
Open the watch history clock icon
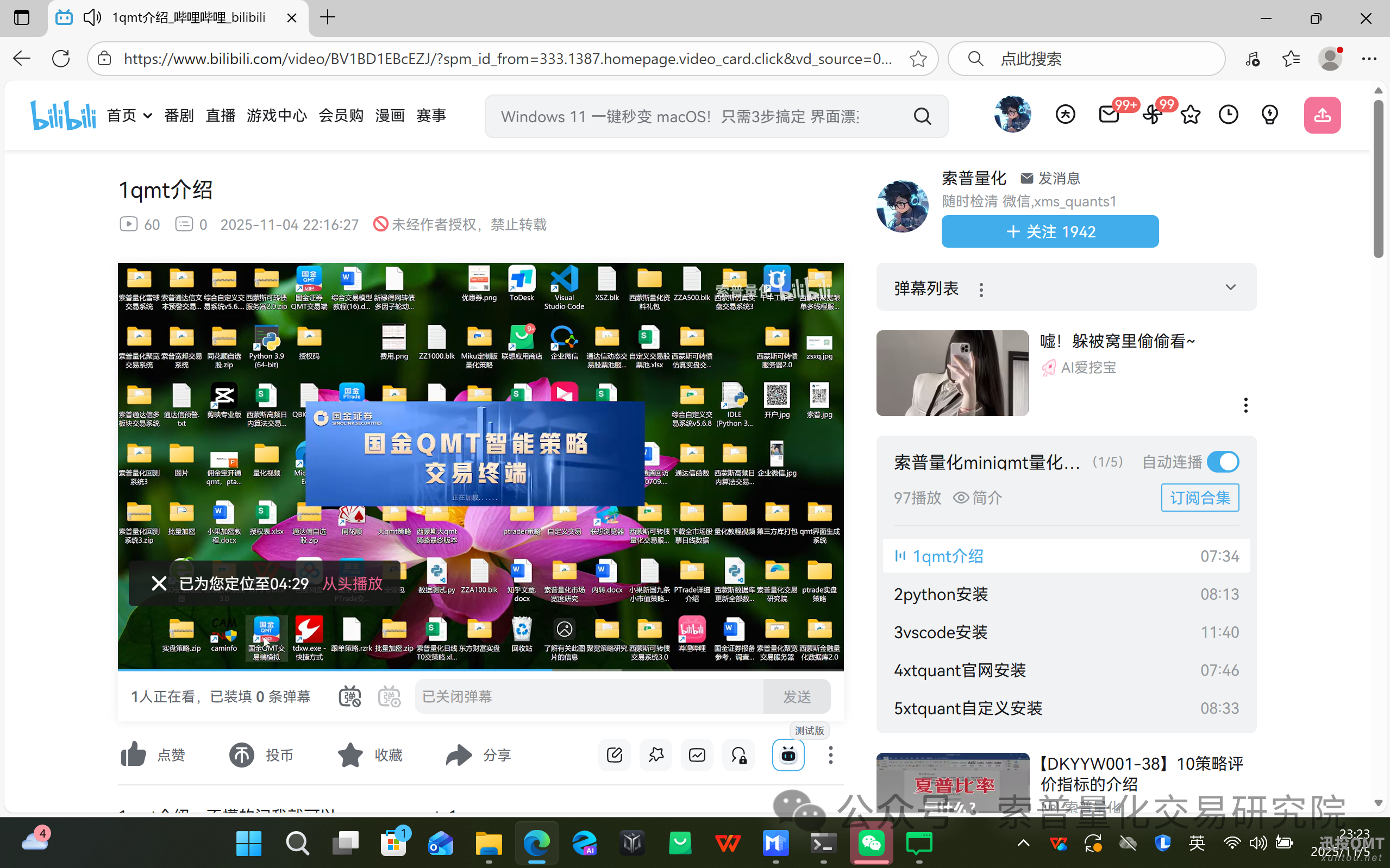point(1229,114)
